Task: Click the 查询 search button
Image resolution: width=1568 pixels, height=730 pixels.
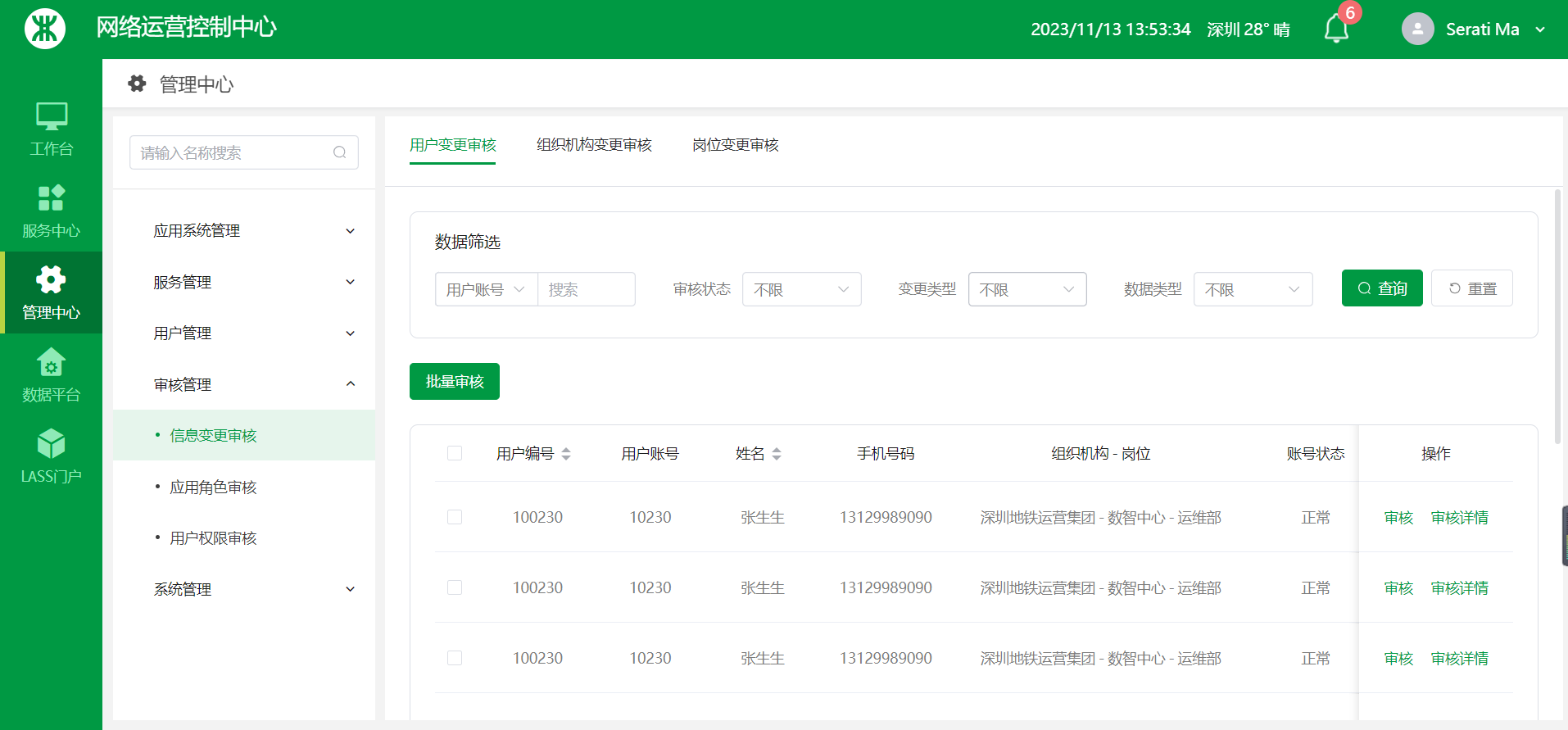Action: (1382, 288)
